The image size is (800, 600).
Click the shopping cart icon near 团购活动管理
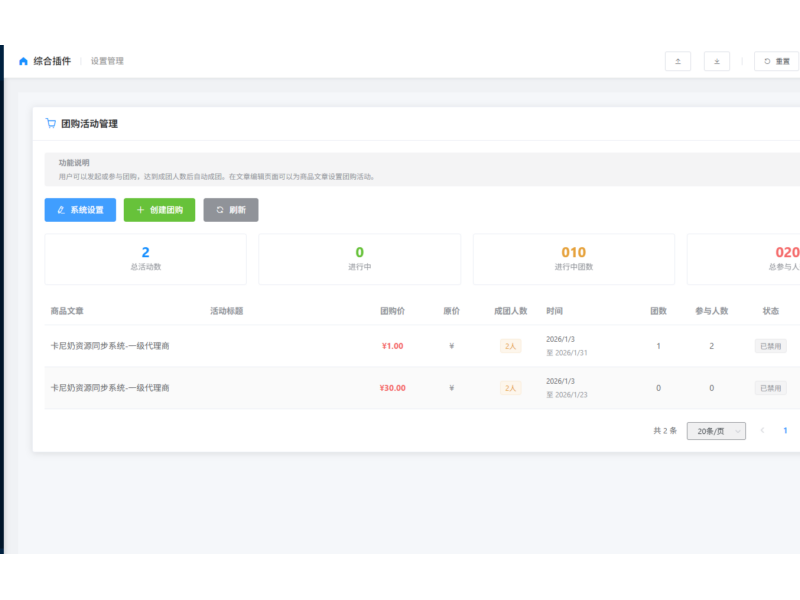[x=51, y=123]
